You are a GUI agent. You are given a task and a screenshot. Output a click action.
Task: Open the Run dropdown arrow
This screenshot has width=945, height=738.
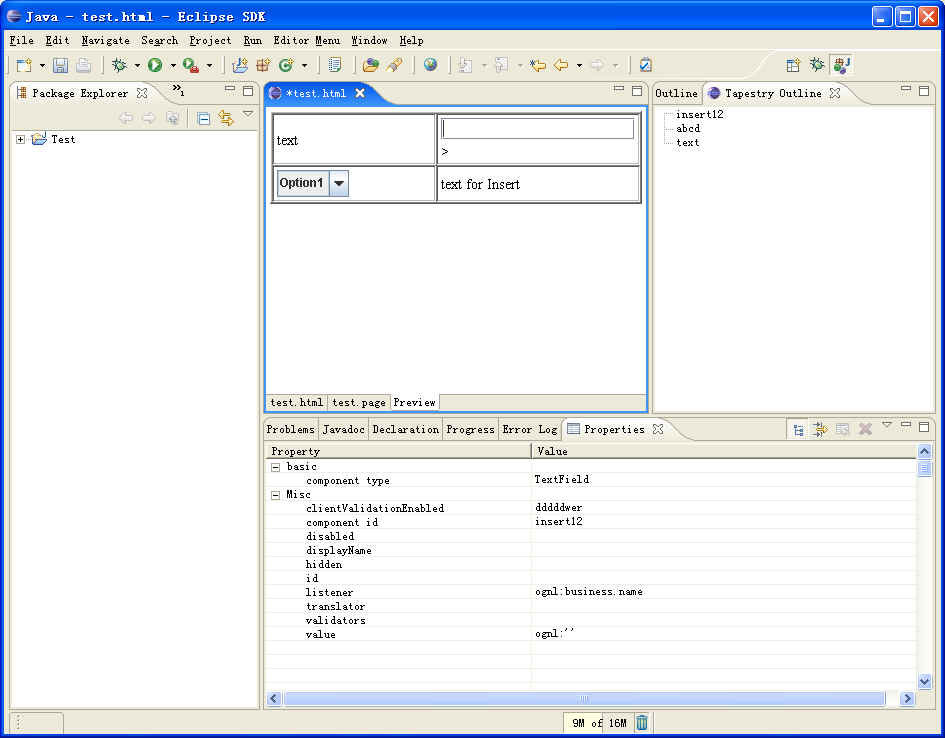pyautogui.click(x=173, y=65)
